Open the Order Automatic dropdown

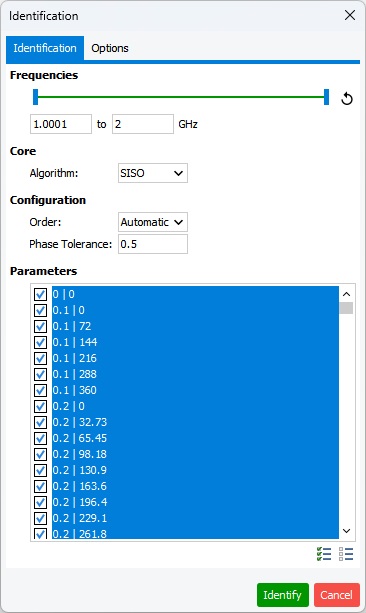153,222
